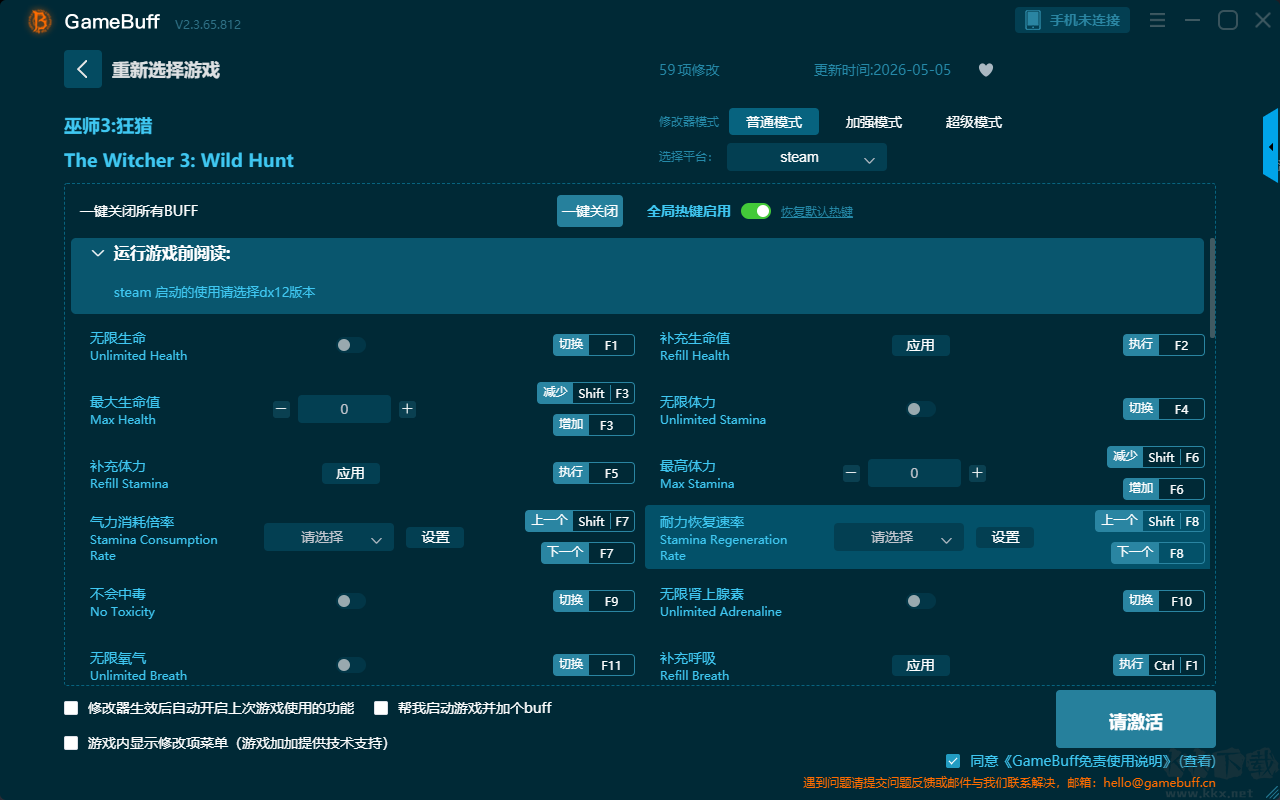Click the F1 hotkey for Unlimited Health

[x=594, y=345]
